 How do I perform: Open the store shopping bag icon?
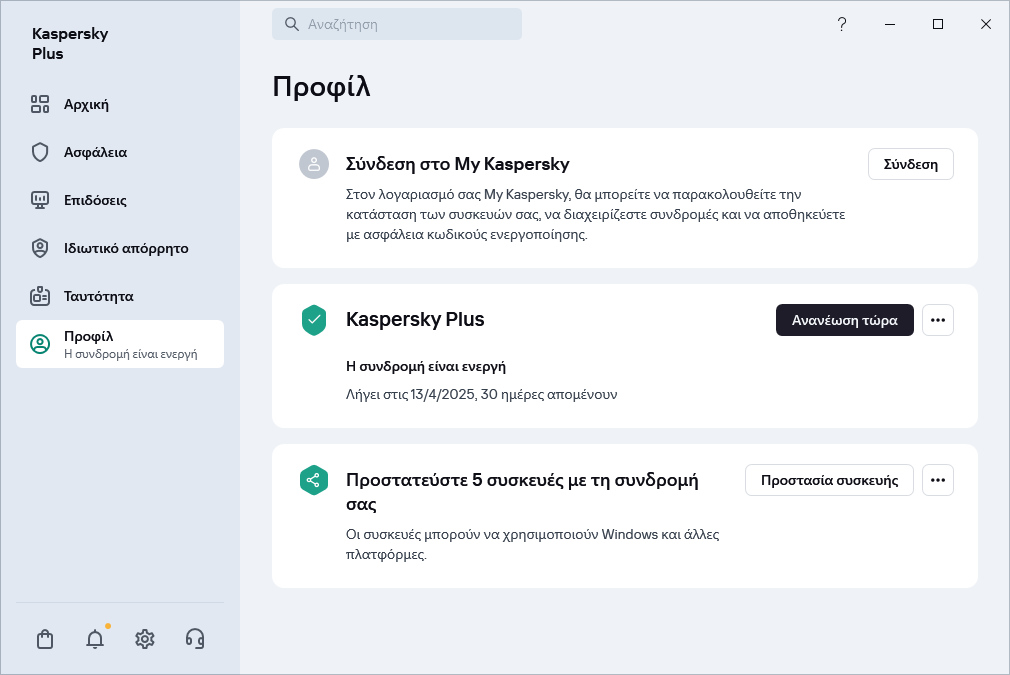pyautogui.click(x=45, y=639)
